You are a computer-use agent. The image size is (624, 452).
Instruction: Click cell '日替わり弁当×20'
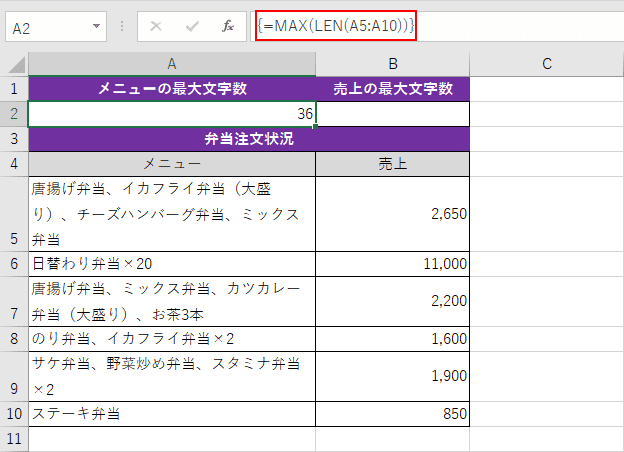(x=172, y=264)
